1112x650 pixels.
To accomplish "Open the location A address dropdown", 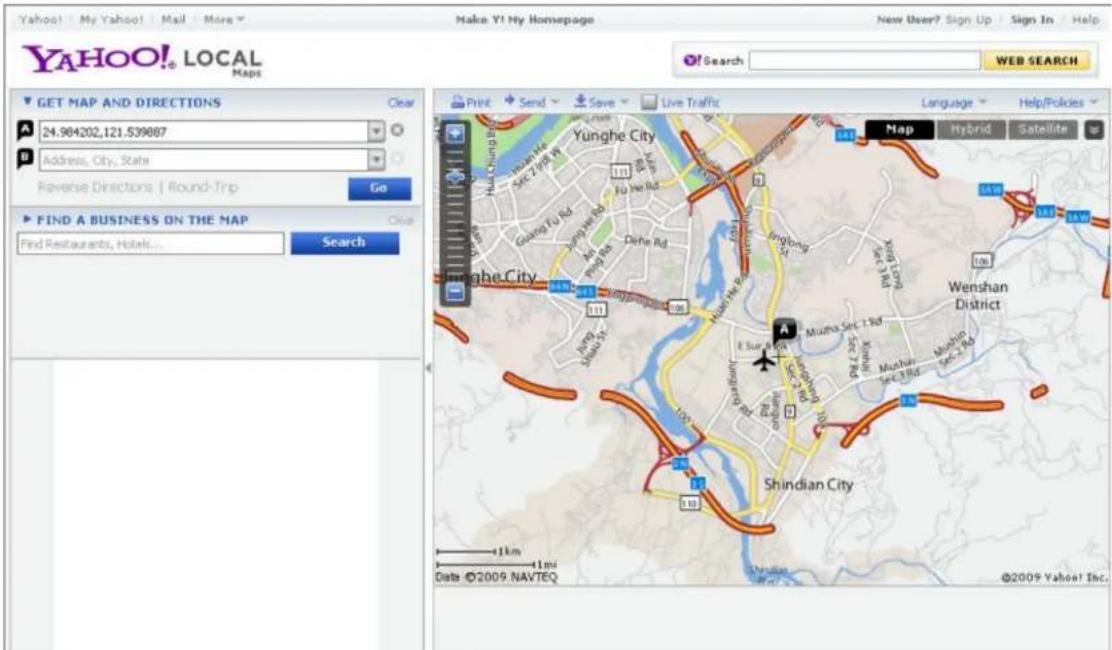I will coord(376,131).
